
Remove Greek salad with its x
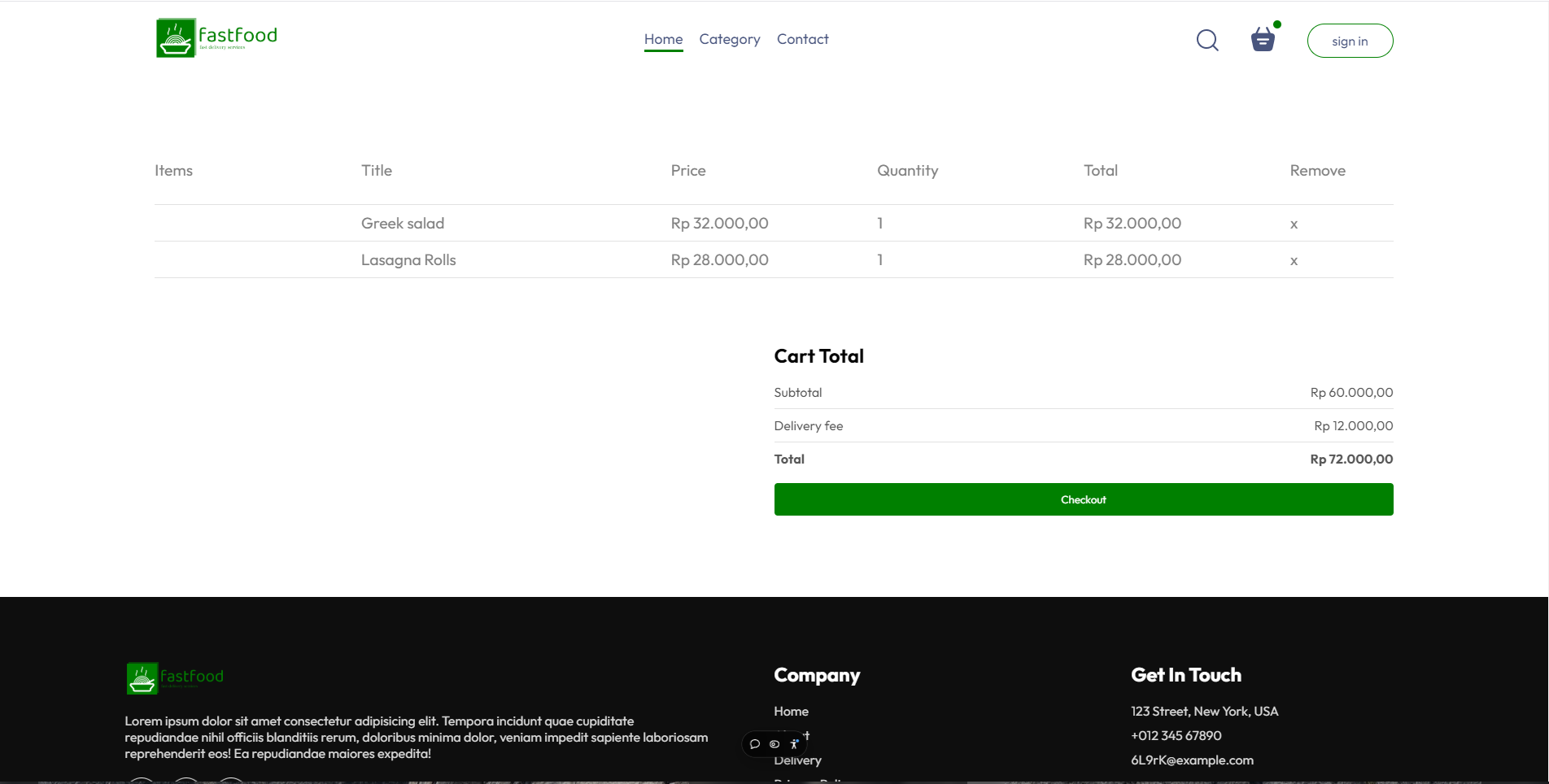1294,224
